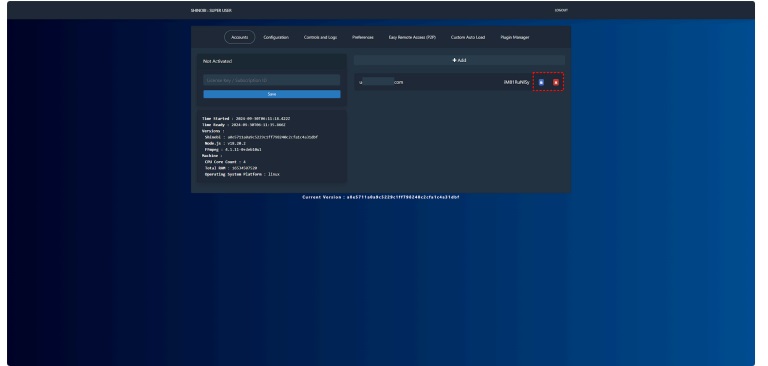This screenshot has width=768, height=366.
Task: Click the blue edit account icon
Action: tap(541, 82)
